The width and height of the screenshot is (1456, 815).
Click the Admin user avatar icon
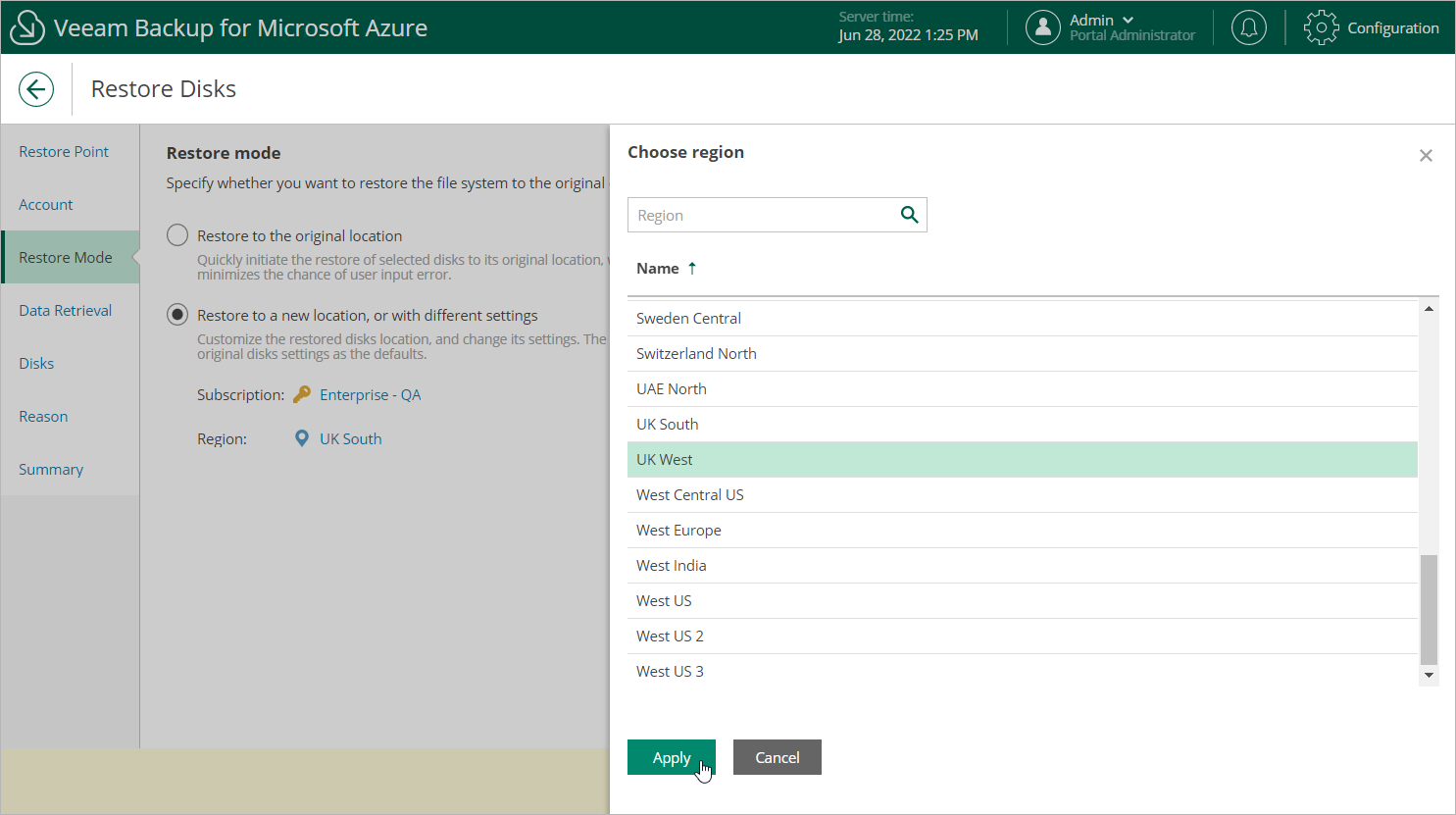click(1042, 27)
